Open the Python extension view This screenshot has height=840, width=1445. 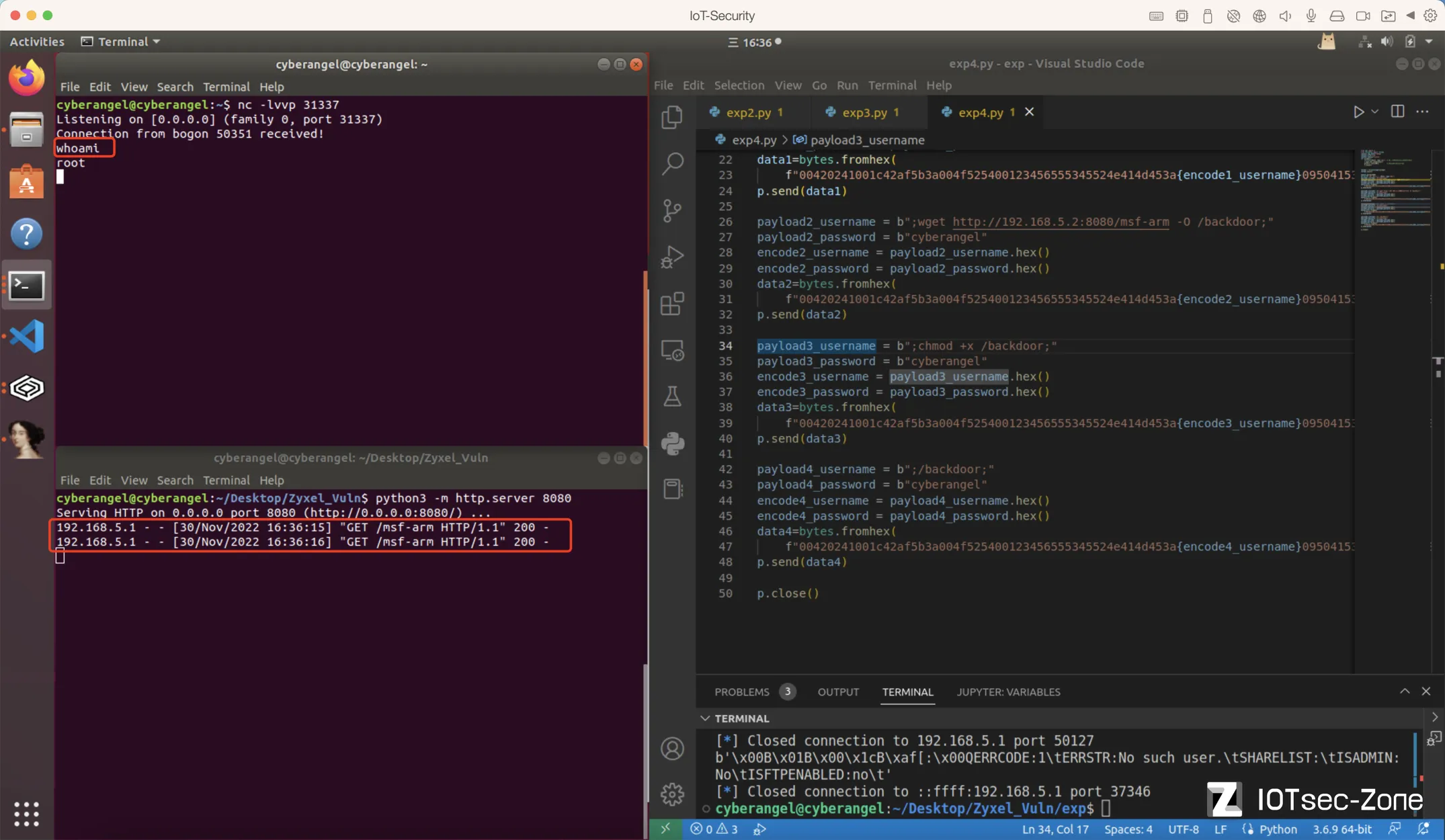pos(672,444)
